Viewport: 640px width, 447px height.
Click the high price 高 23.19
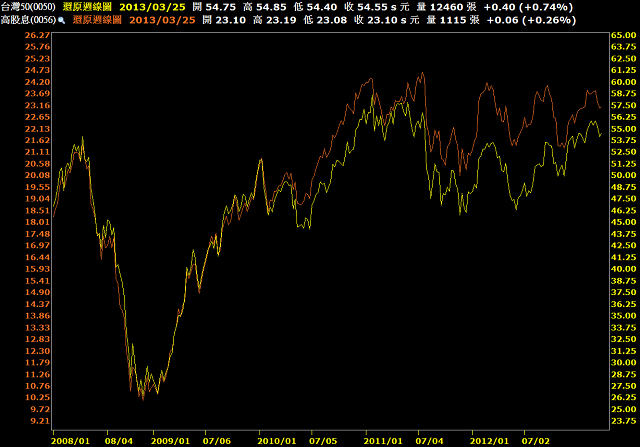(275, 20)
